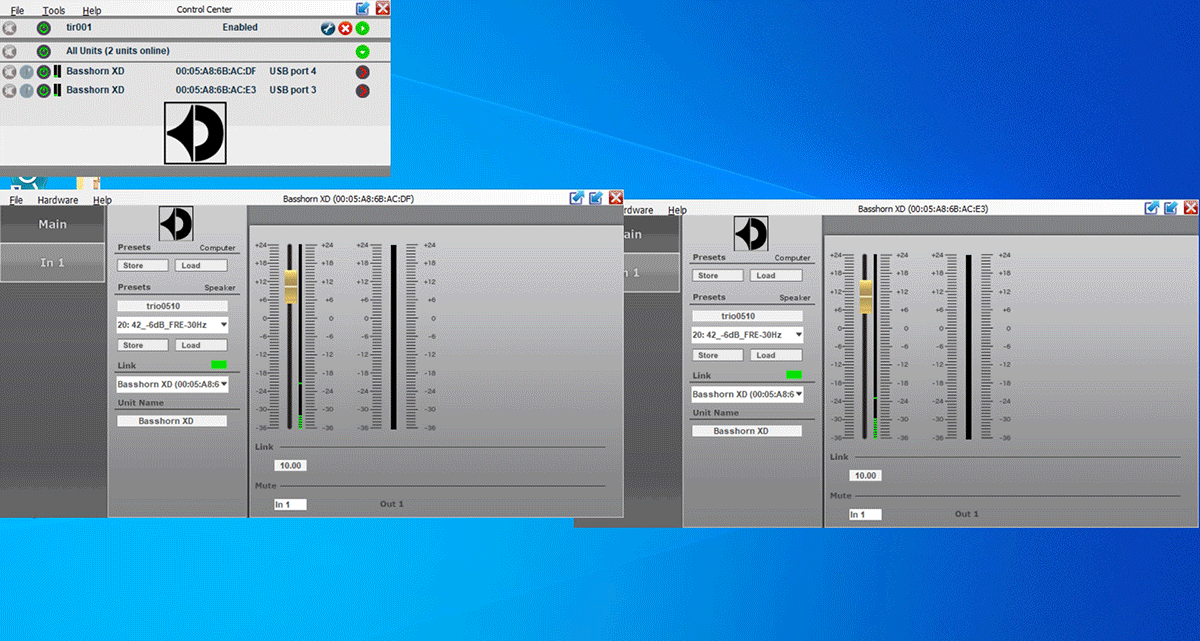
Task: Toggle the green power icon for tir001
Action: coord(44,28)
